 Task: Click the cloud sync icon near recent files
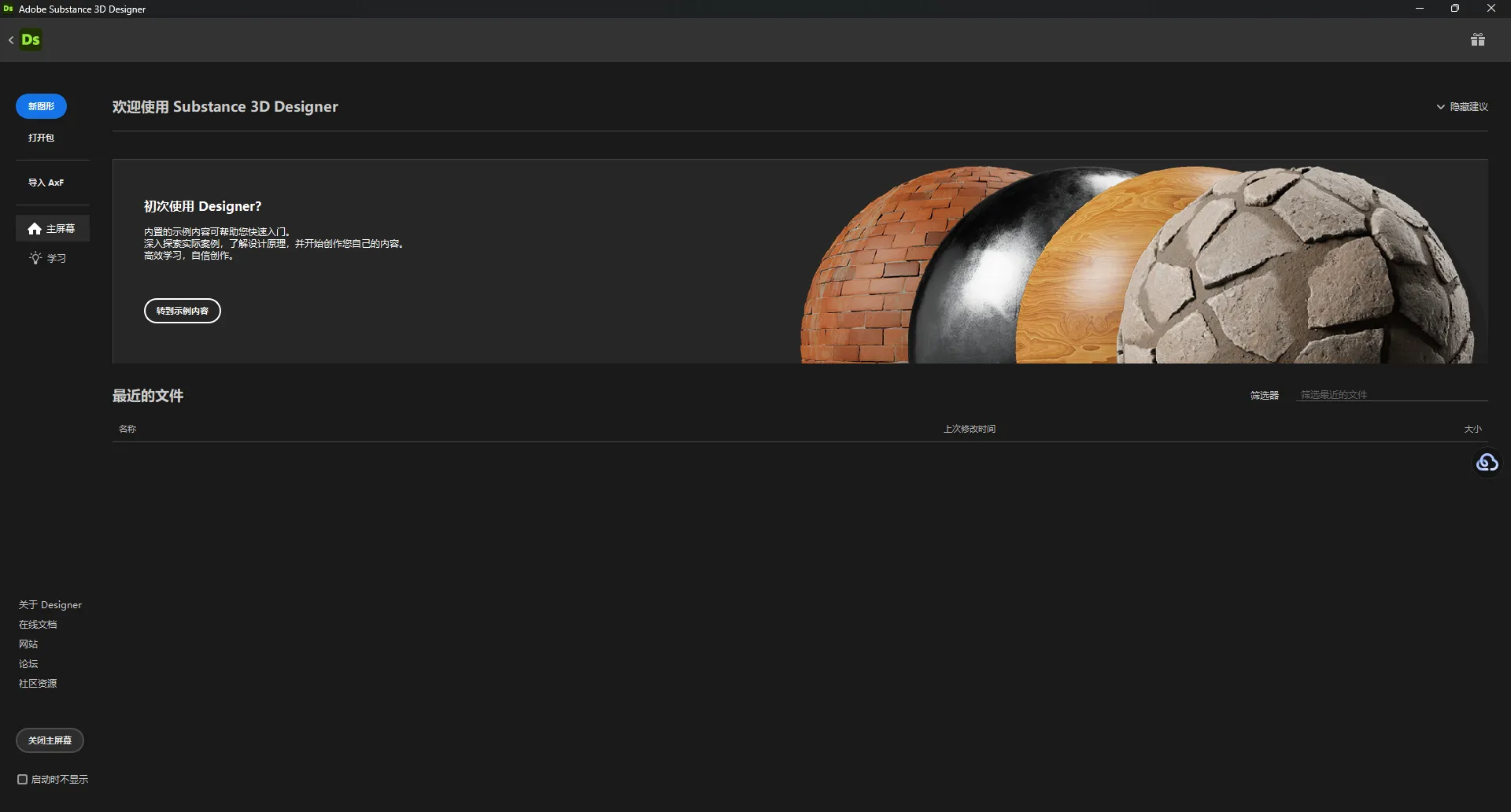tap(1487, 463)
